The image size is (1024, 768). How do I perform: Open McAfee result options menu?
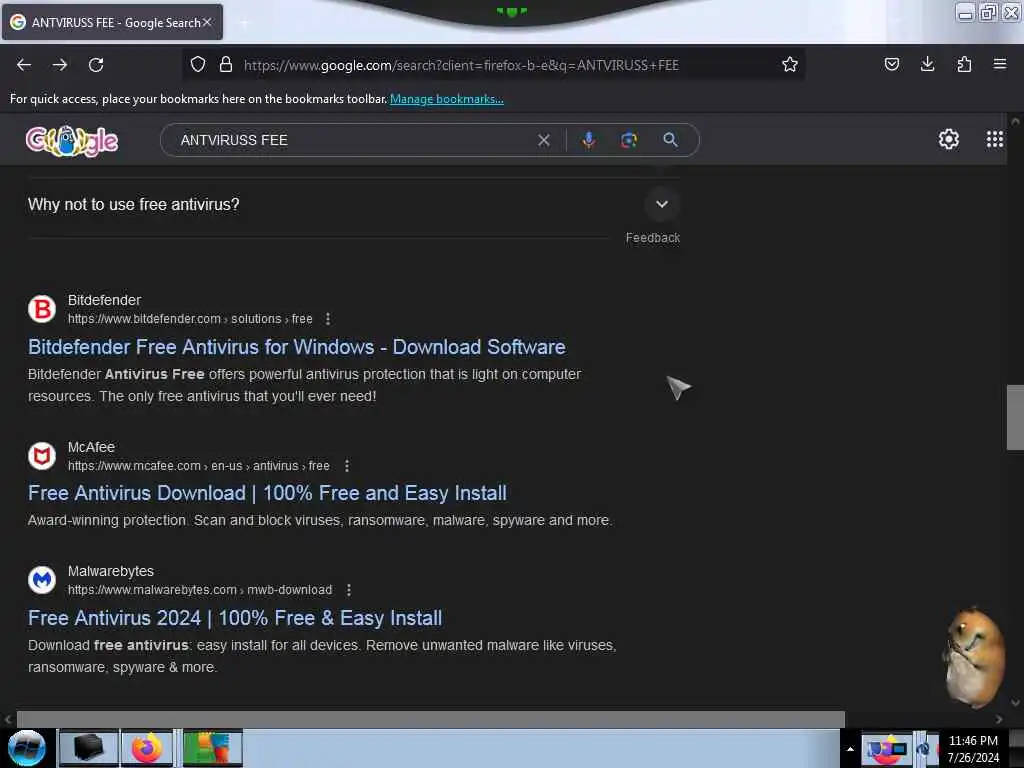point(347,466)
